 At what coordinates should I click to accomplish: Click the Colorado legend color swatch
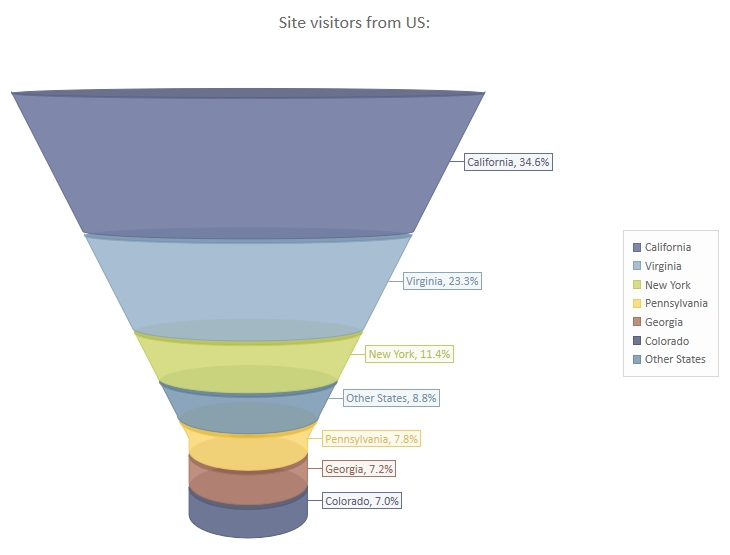tap(636, 341)
